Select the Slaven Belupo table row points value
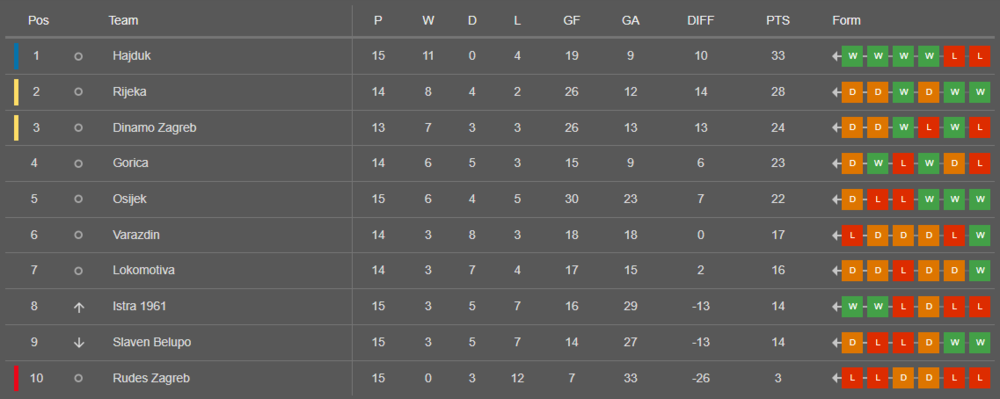 pyautogui.click(x=777, y=342)
